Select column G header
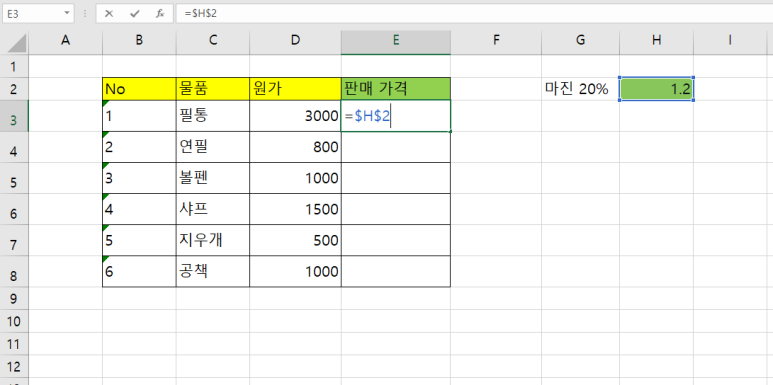This screenshot has height=385, width=773. (581, 41)
